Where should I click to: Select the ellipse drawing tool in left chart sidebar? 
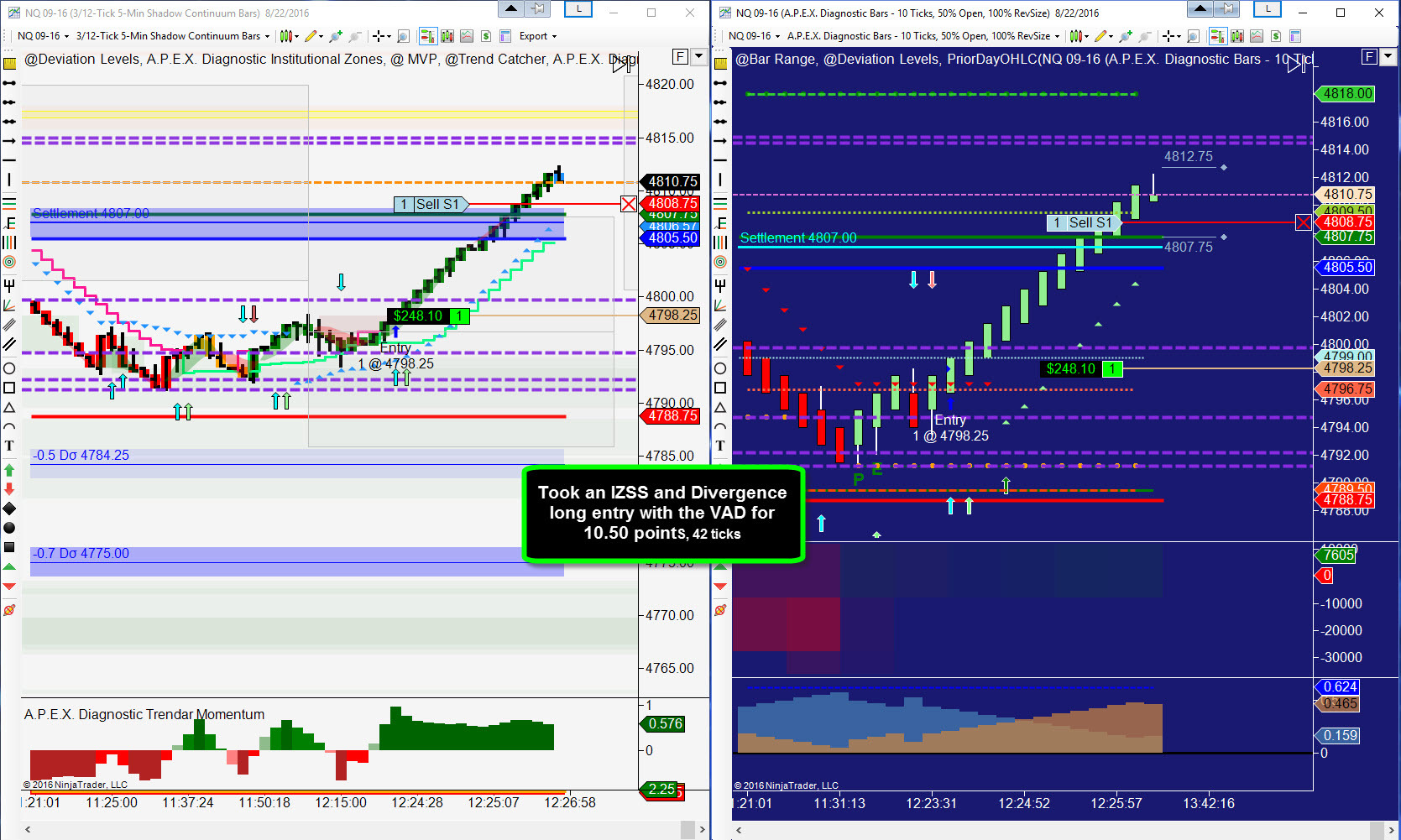coord(10,368)
